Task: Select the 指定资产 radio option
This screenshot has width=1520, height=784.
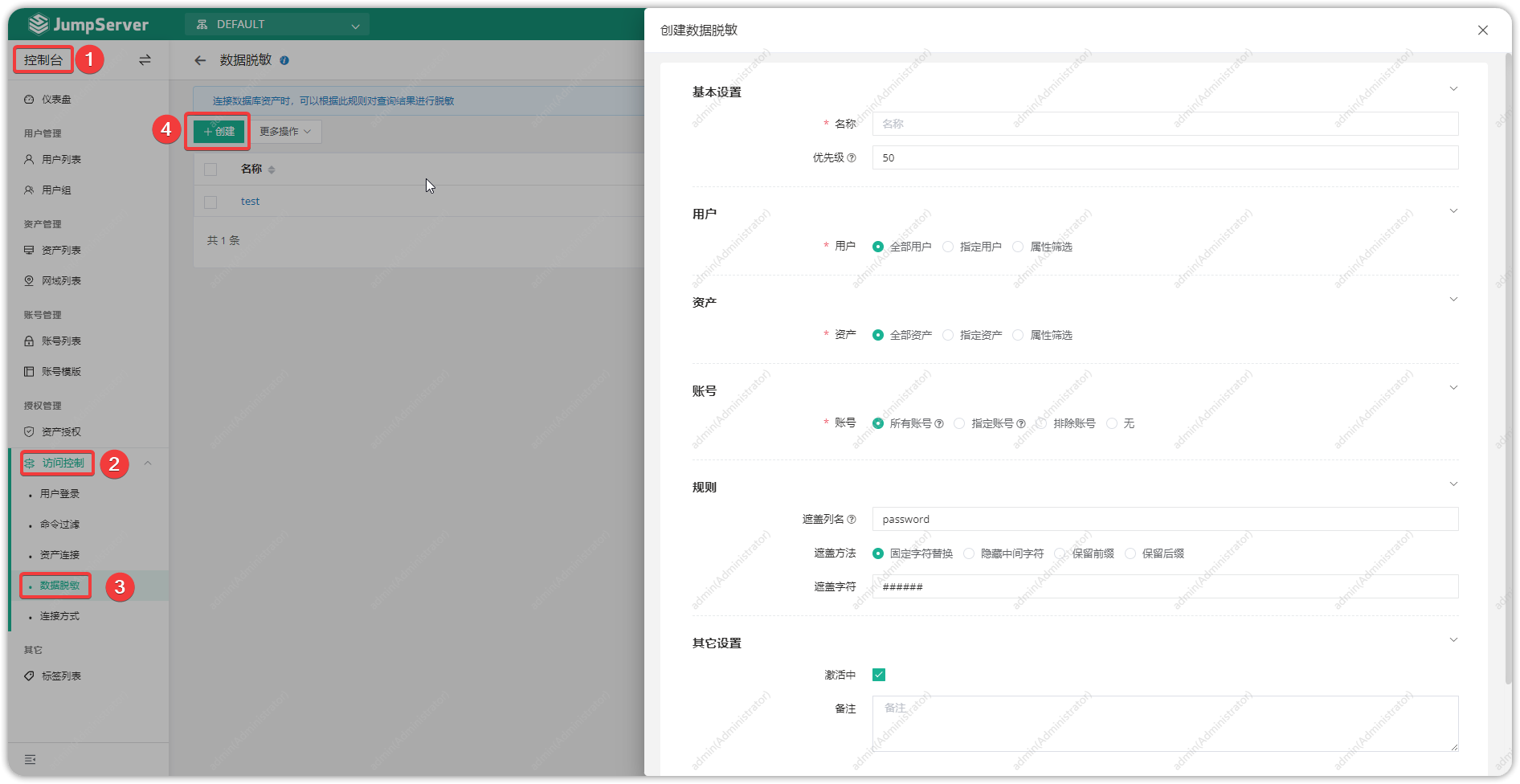Action: (972, 335)
